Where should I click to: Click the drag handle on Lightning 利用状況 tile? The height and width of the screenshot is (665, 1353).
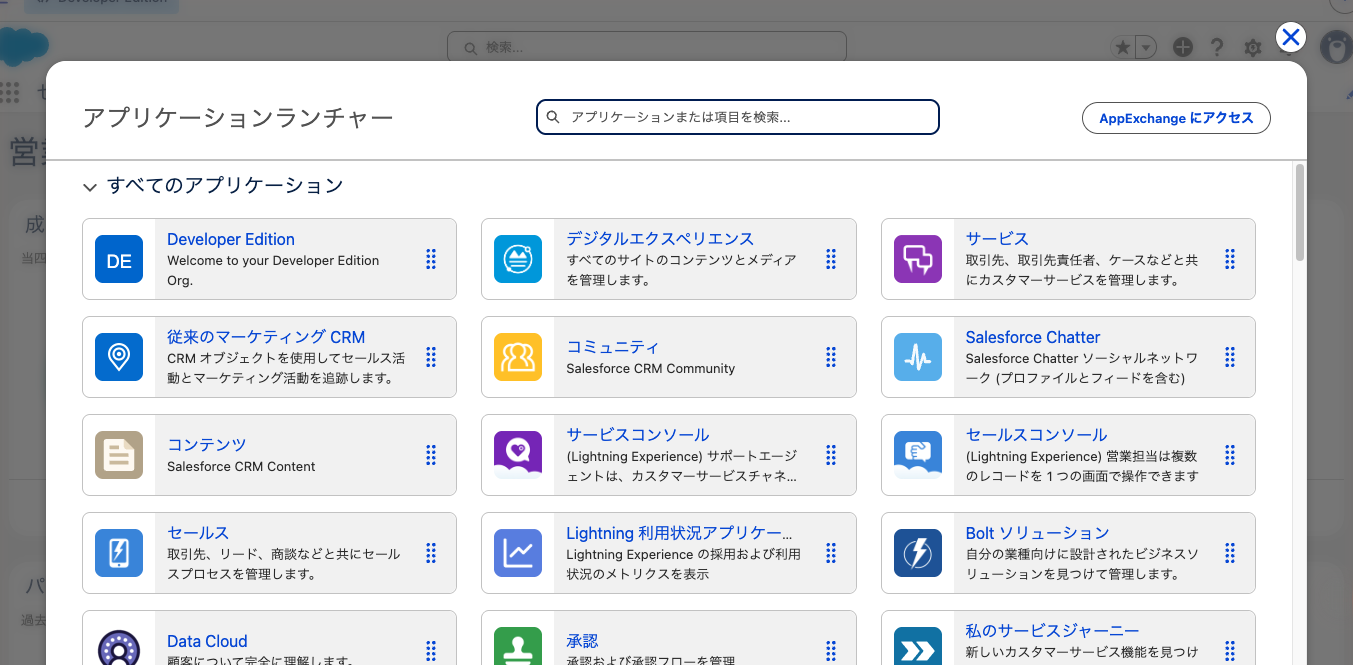point(831,553)
